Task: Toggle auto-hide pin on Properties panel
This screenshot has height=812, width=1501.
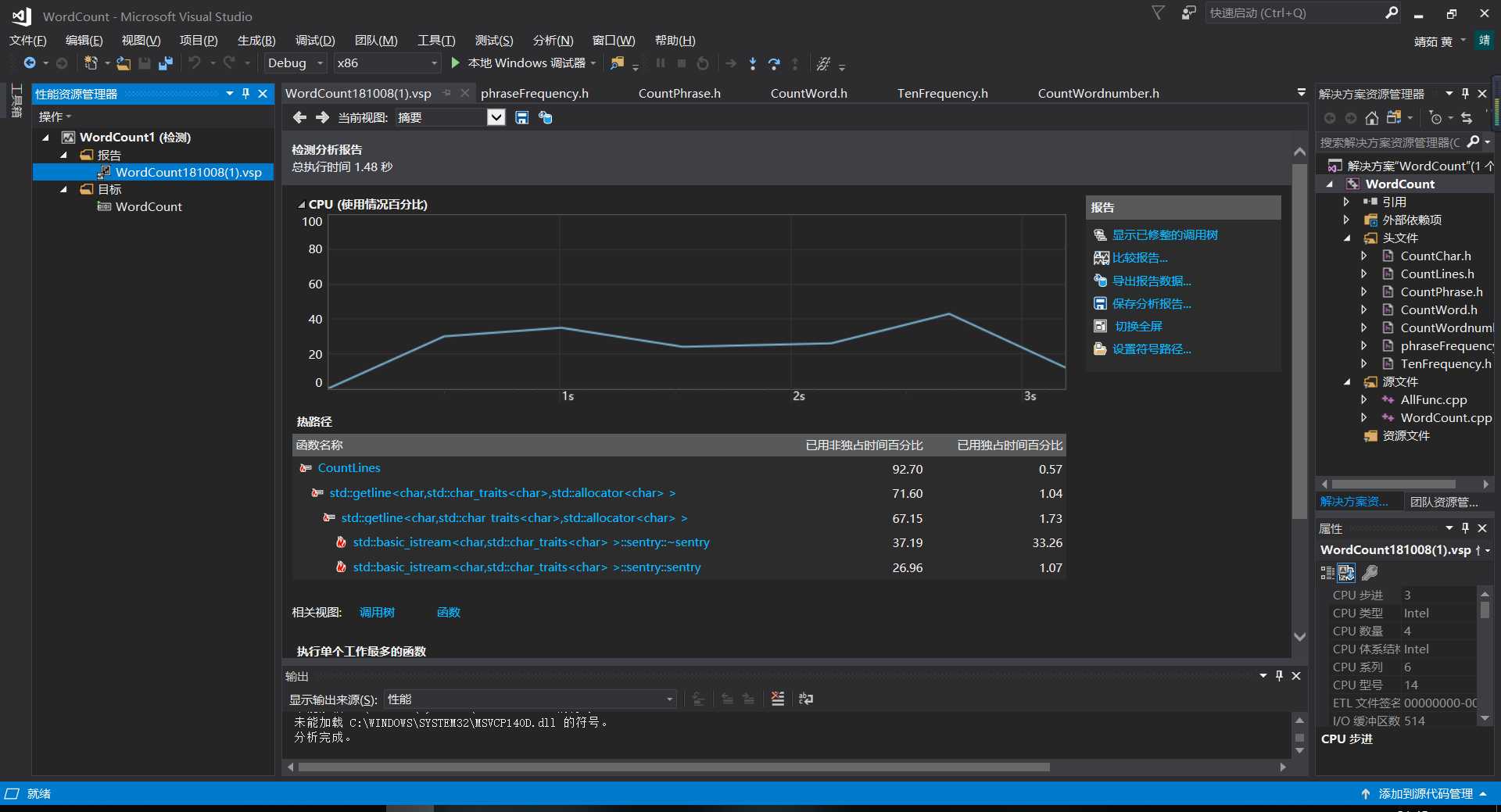Action: (1465, 528)
